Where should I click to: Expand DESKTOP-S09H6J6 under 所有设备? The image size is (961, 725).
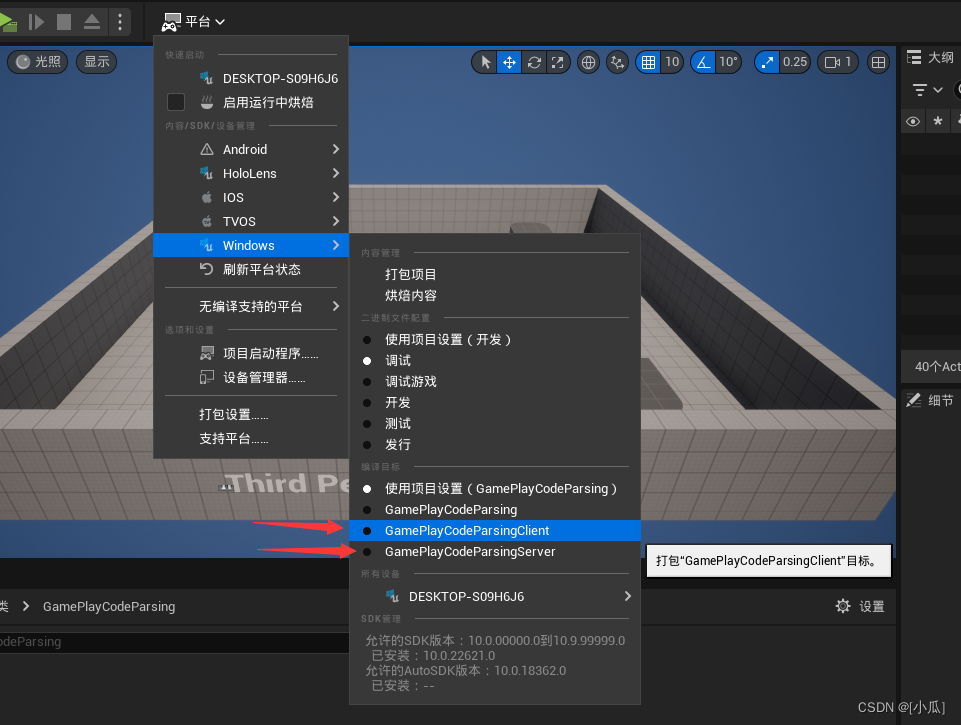point(495,596)
